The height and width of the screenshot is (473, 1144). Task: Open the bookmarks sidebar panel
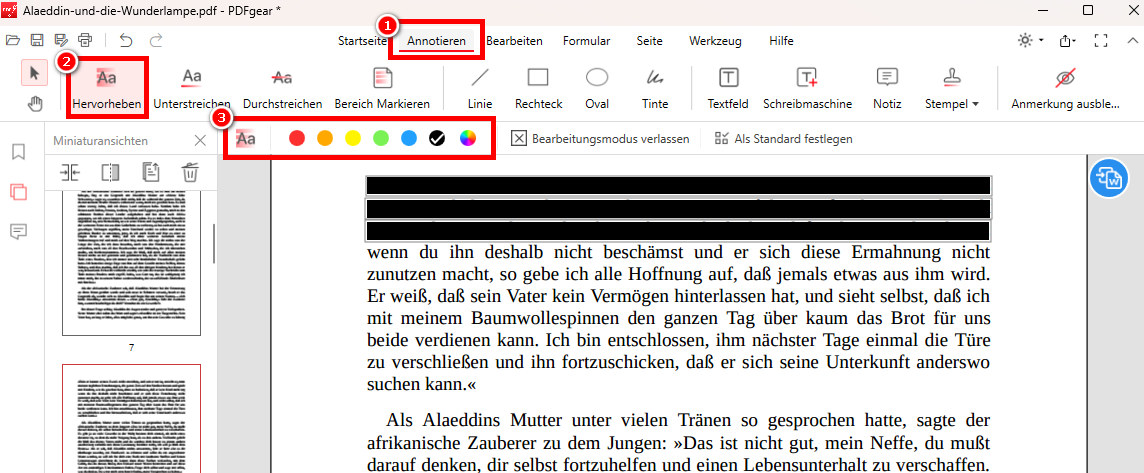(19, 152)
